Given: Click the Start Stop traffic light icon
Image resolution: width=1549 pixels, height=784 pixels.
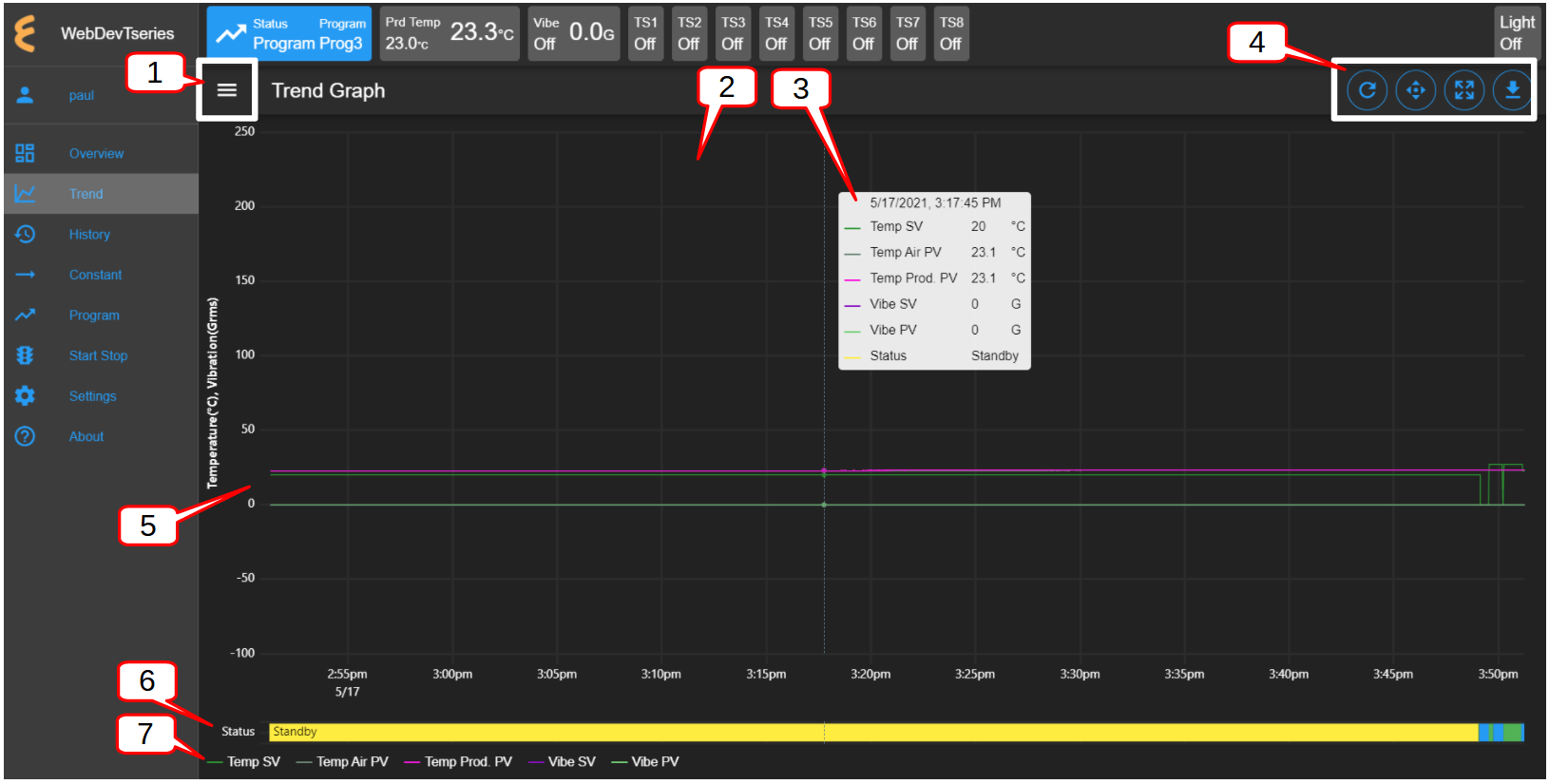Looking at the screenshot, I should pyautogui.click(x=25, y=355).
